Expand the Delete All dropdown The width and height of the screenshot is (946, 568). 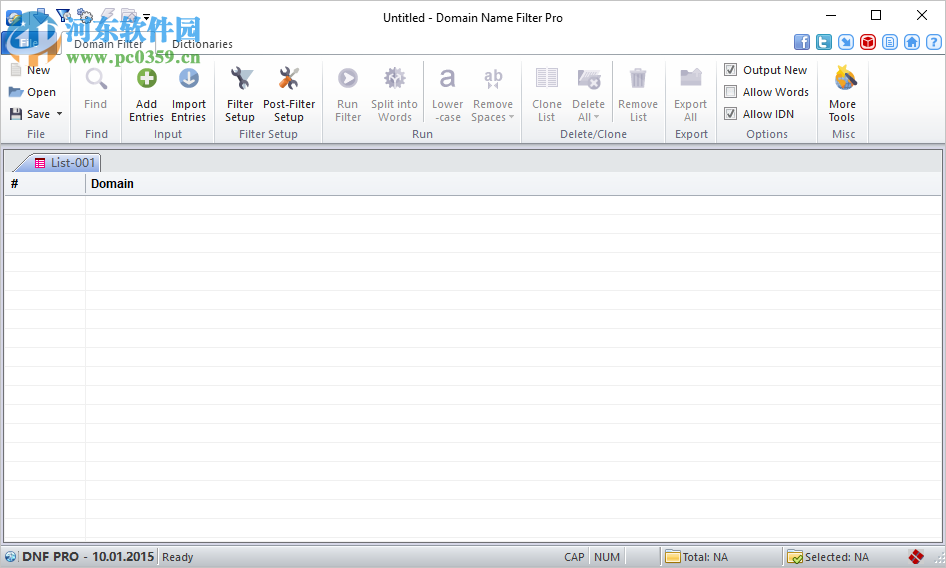596,117
